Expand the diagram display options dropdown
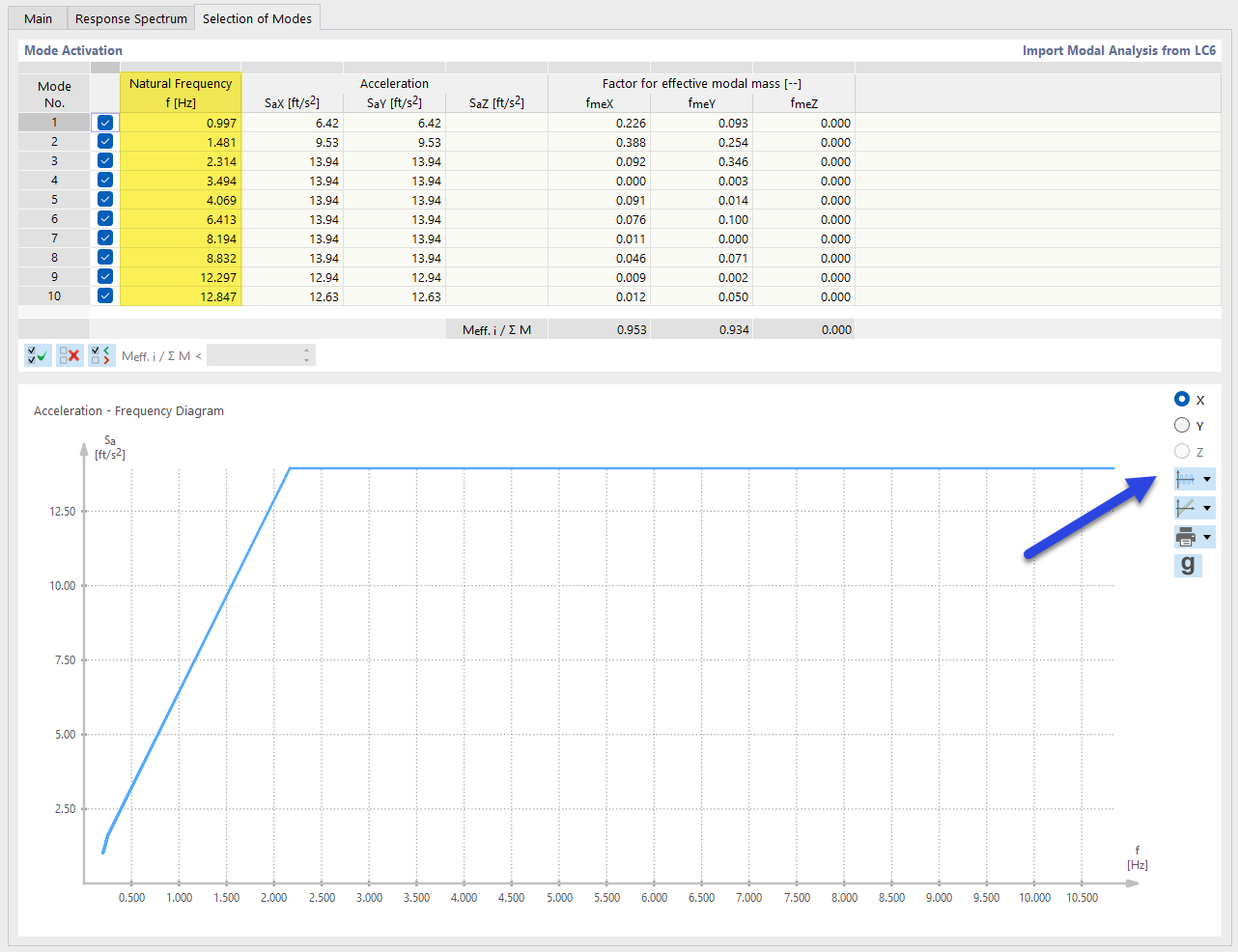The image size is (1238, 952). click(x=1205, y=478)
